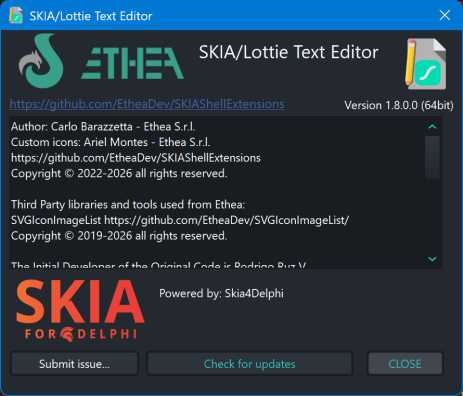
Task: Click the scrollbar track below the thumb
Action: [432, 215]
